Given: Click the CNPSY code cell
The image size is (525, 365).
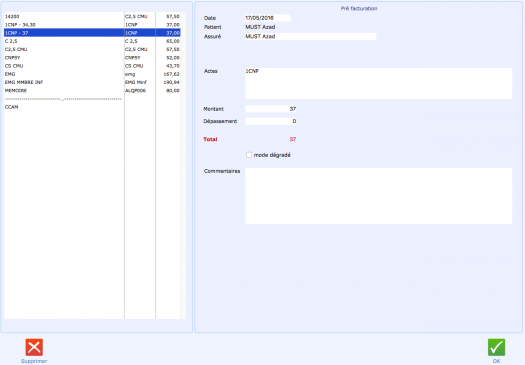Looking at the screenshot, I should click(140, 58).
